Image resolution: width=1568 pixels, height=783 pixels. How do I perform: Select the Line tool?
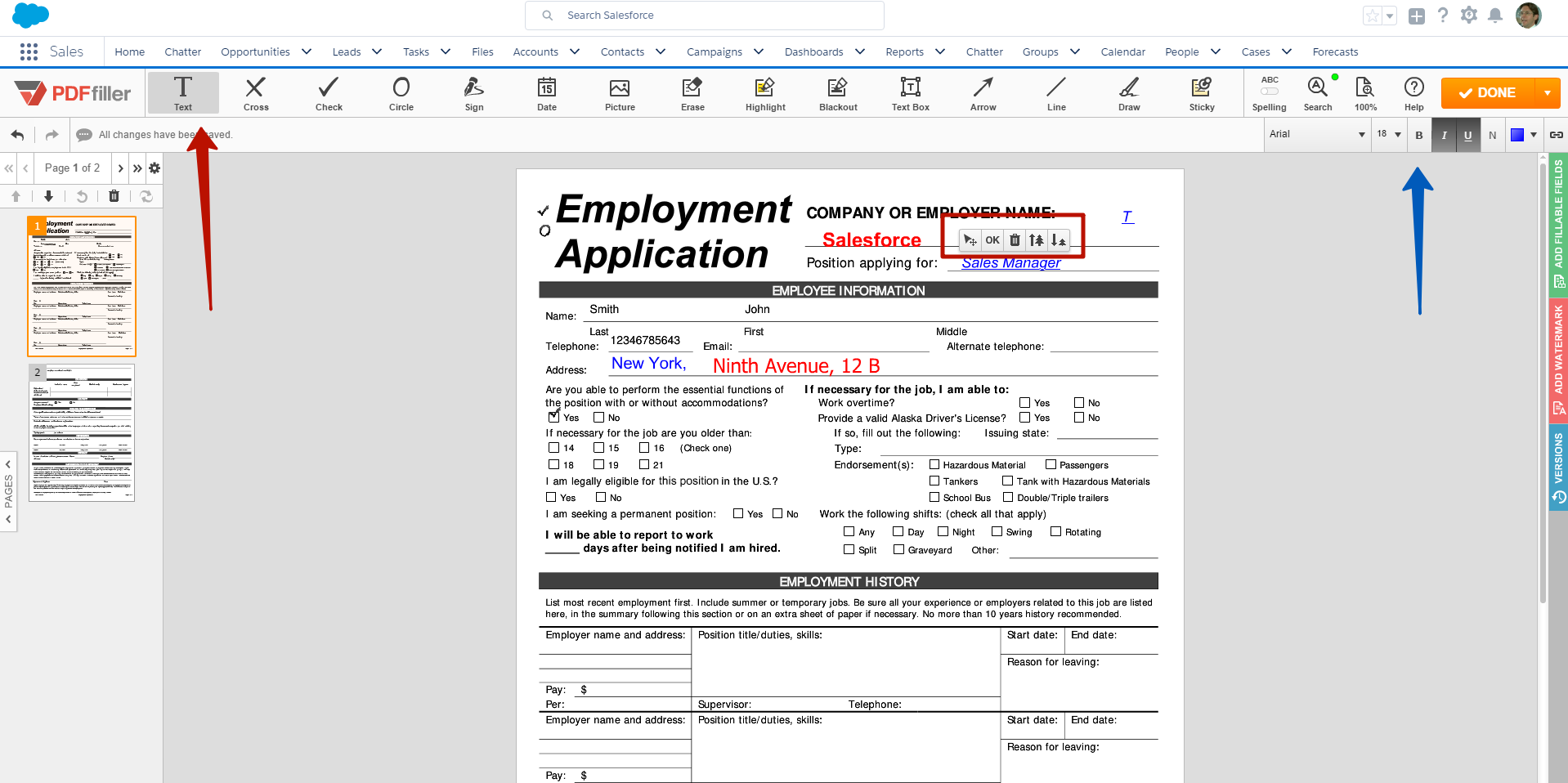[x=1056, y=92]
